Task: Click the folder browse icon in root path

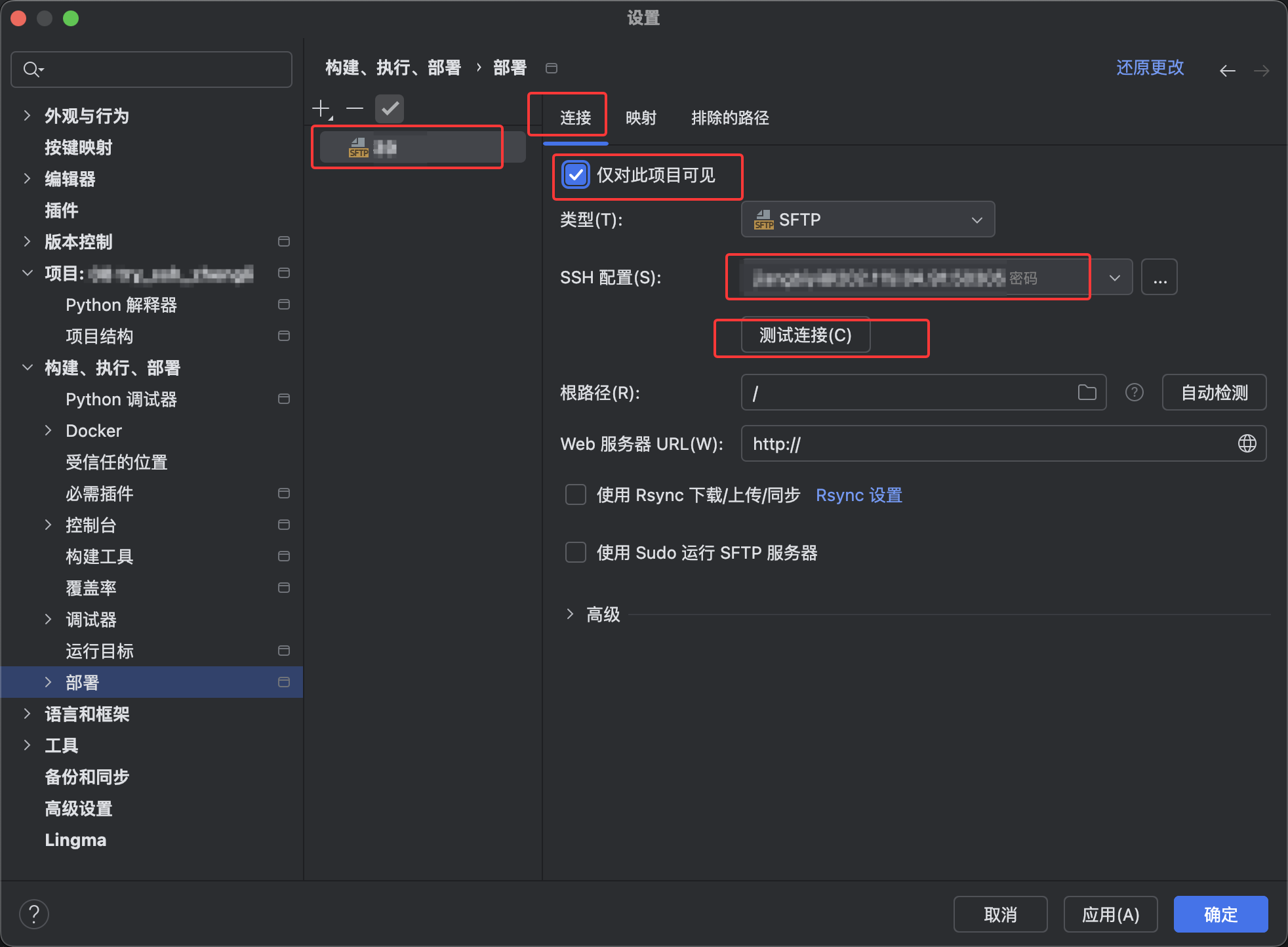Action: point(1087,392)
